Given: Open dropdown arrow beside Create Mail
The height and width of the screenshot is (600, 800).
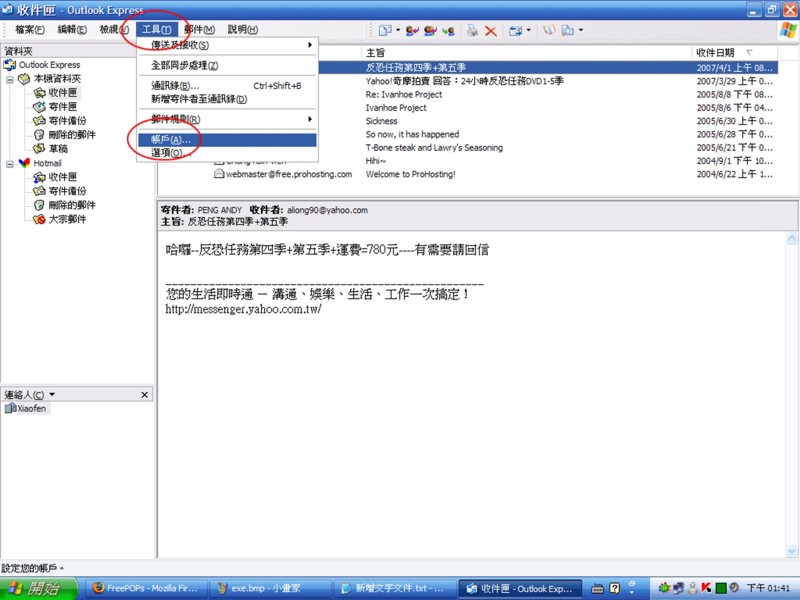Looking at the screenshot, I should coord(397,30).
